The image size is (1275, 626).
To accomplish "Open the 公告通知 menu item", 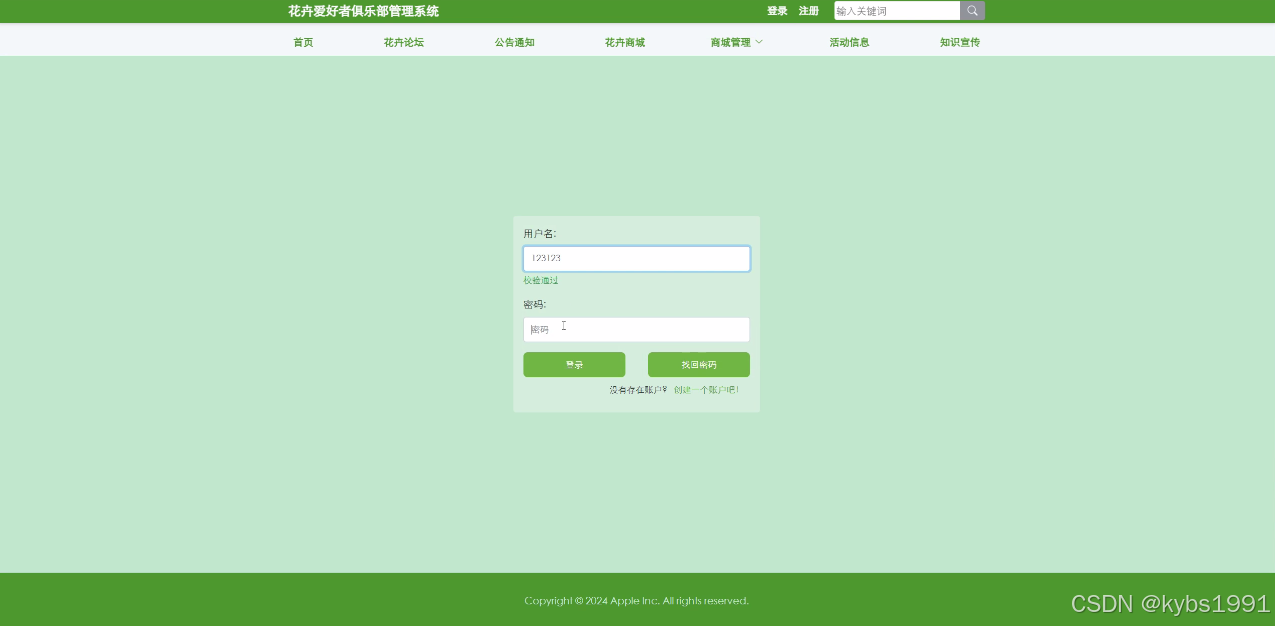I will pyautogui.click(x=515, y=42).
